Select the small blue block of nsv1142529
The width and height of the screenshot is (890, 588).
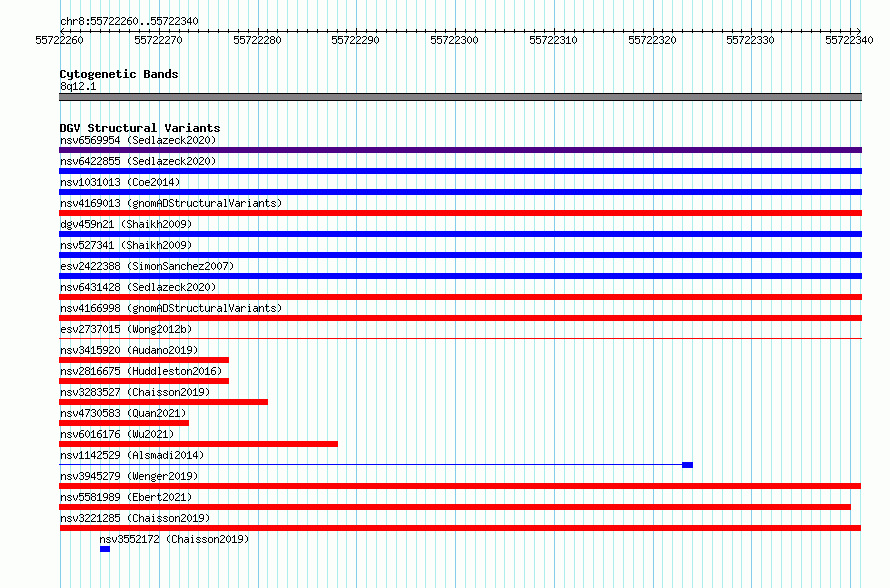(x=687, y=465)
